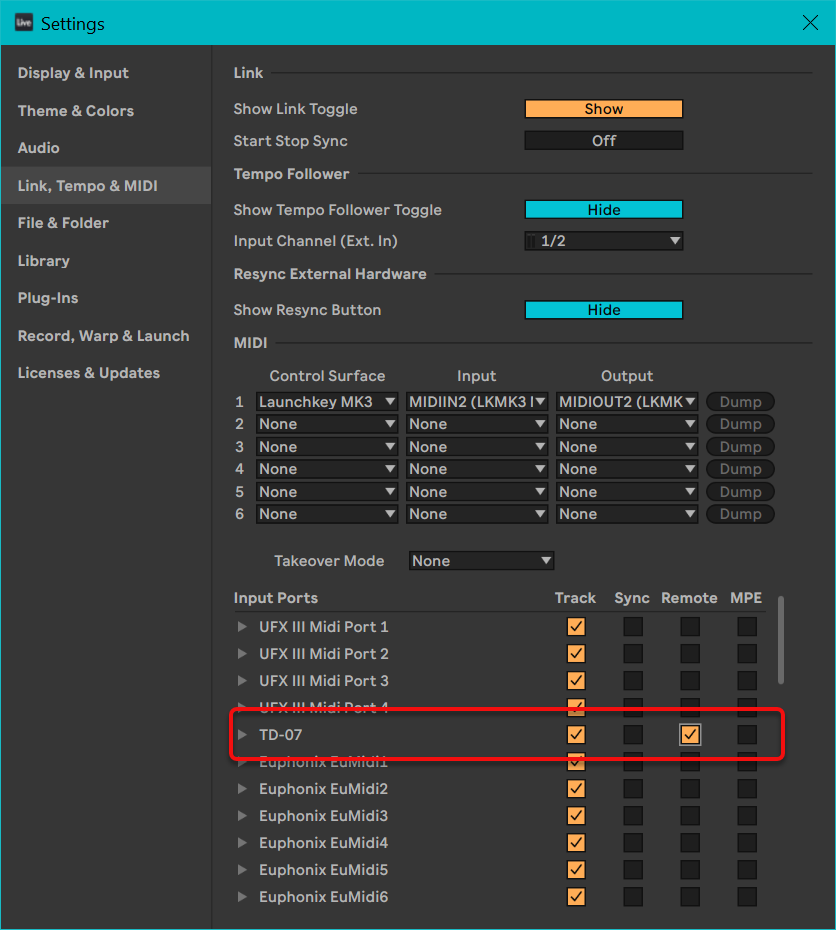This screenshot has width=836, height=930.
Task: Close the Settings window
Action: [810, 22]
